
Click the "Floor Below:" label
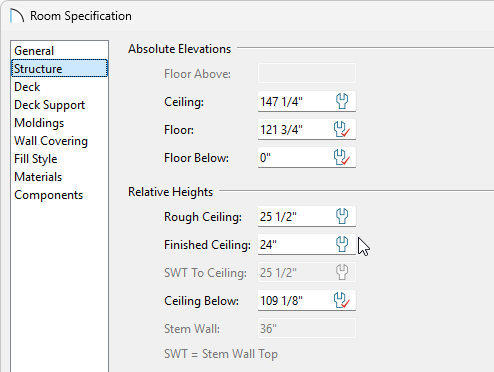pyautogui.click(x=196, y=158)
